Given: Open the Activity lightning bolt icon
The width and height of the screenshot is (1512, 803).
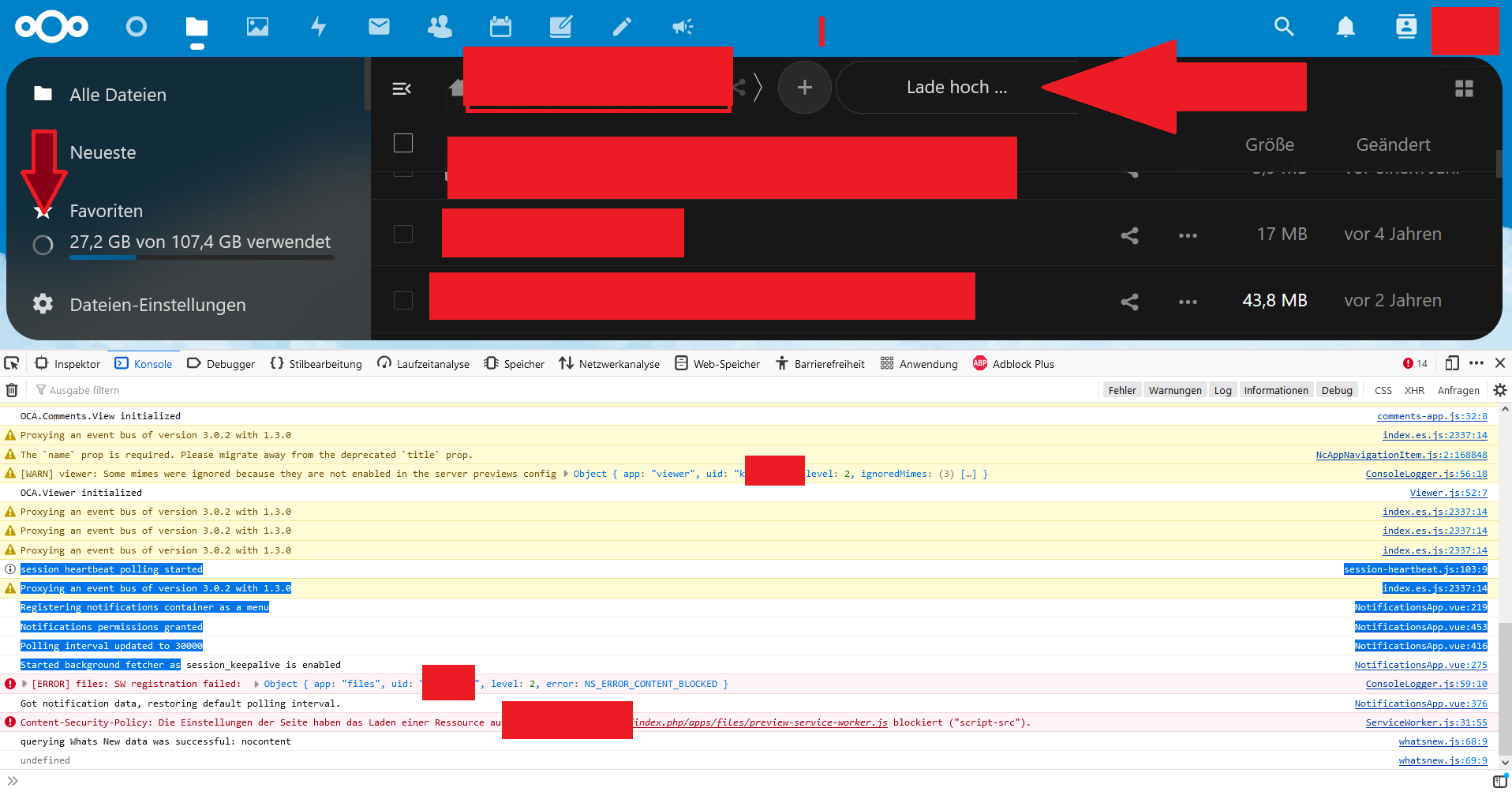Looking at the screenshot, I should (318, 27).
